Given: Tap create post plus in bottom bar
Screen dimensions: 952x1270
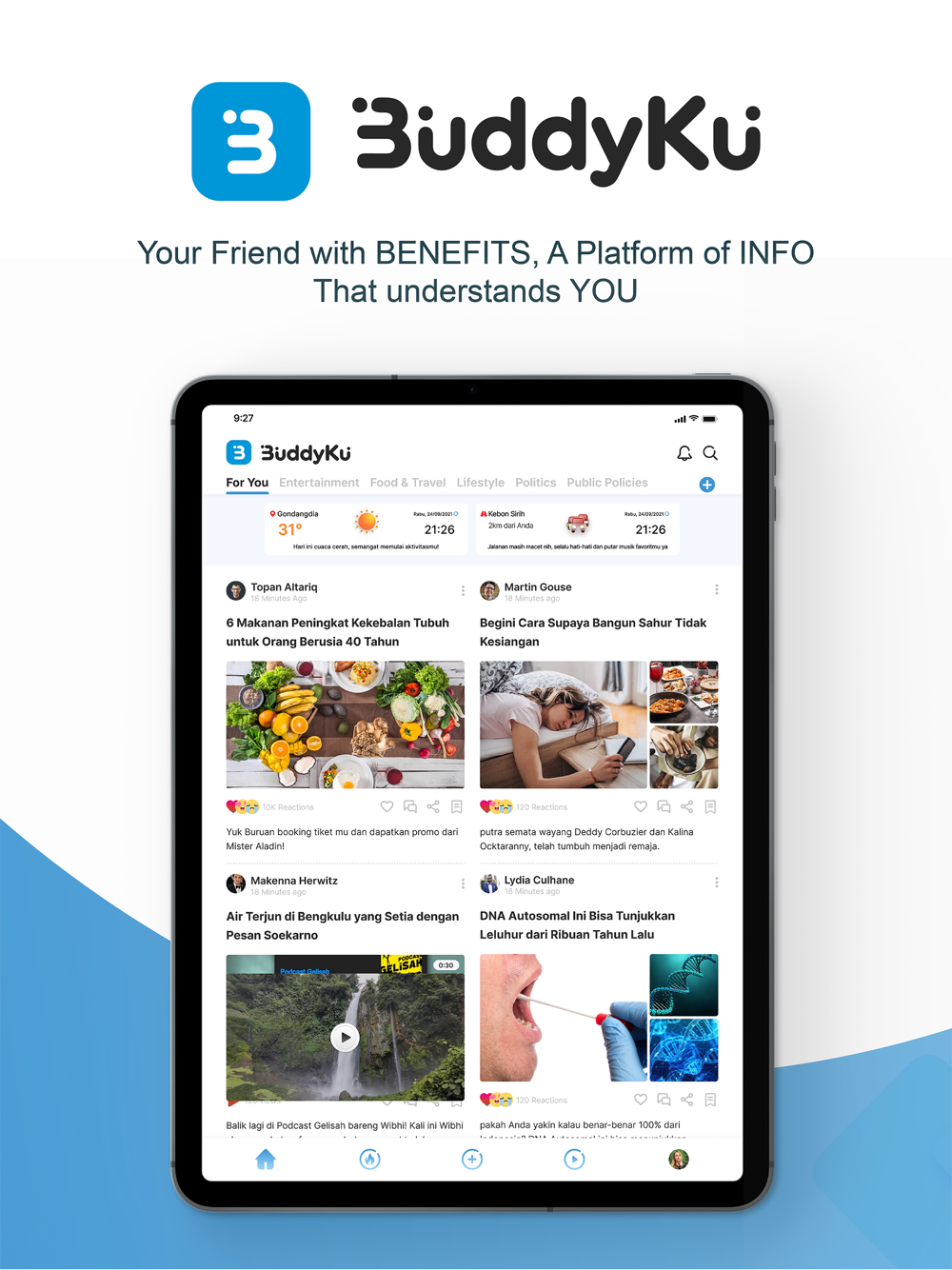Looking at the screenshot, I should [472, 1159].
